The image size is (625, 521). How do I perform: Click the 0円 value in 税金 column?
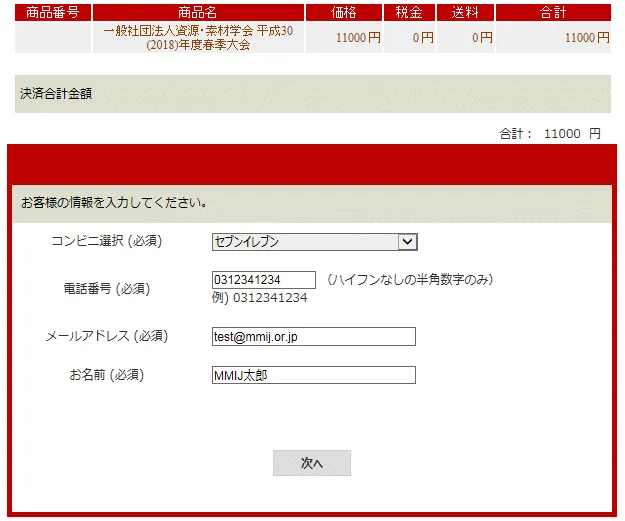[x=422, y=38]
